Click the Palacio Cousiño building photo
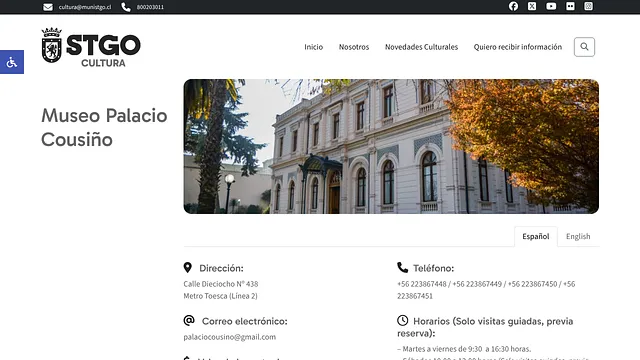Screen dimensions: 640x360 tap(391, 146)
